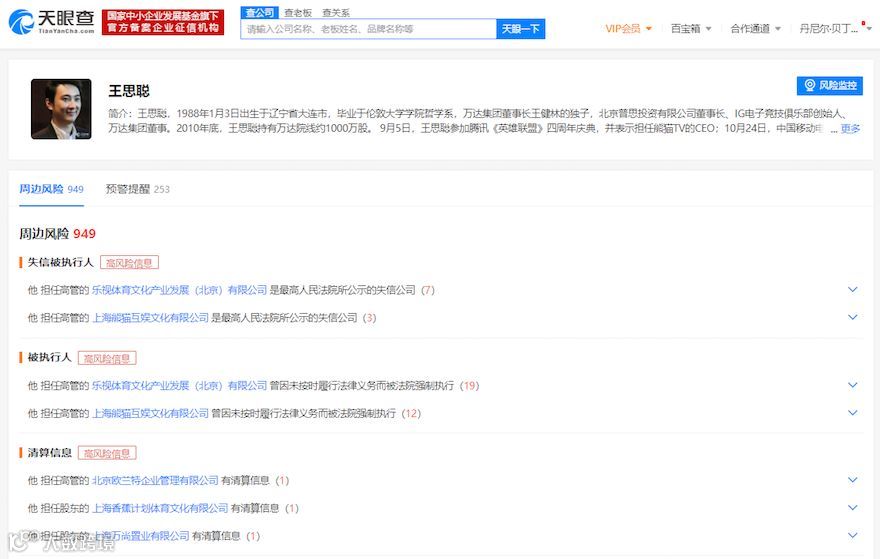Click the (19) count in 乐视体育 row
This screenshot has width=880, height=559.
pyautogui.click(x=469, y=386)
